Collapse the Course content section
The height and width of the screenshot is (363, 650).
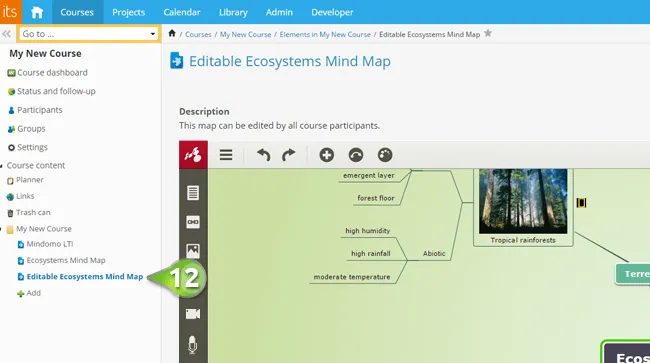pyautogui.click(x=2, y=166)
